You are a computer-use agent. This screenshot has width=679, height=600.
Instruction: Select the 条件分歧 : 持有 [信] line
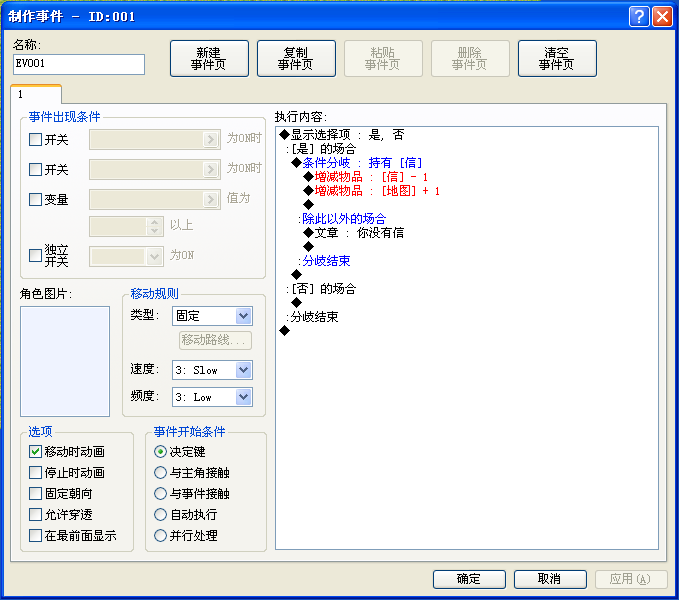point(357,163)
